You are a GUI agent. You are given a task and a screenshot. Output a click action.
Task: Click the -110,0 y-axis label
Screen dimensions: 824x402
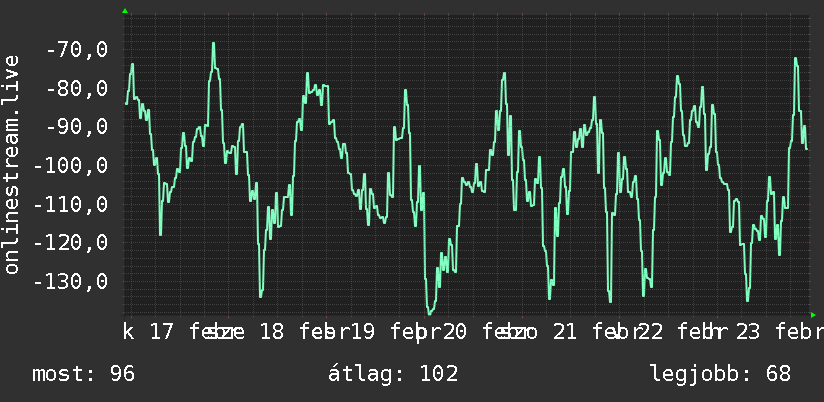(x=71, y=204)
